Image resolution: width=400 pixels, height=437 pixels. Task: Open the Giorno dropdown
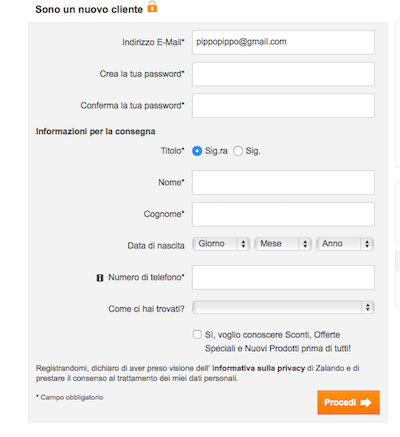[x=221, y=244]
